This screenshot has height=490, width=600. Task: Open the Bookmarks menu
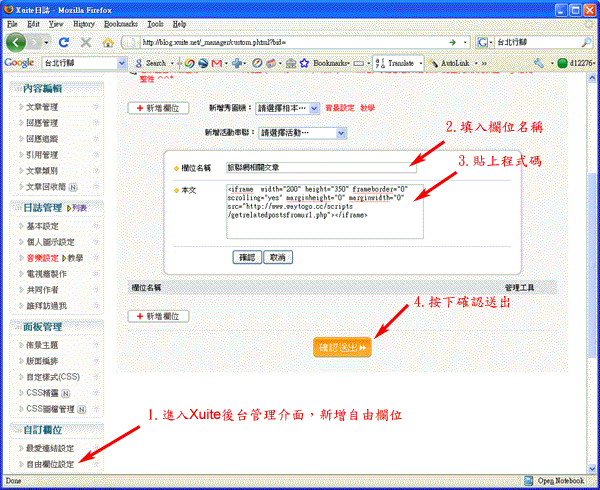[x=121, y=22]
